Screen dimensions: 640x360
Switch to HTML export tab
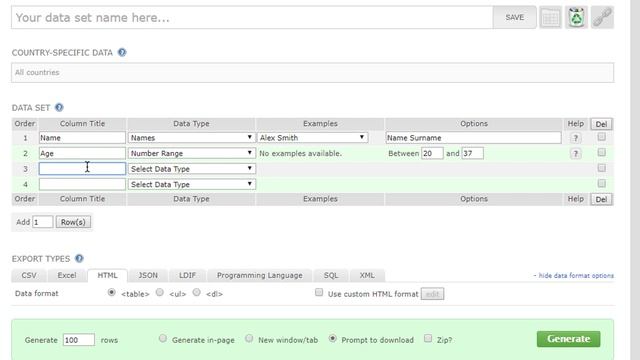pos(107,276)
